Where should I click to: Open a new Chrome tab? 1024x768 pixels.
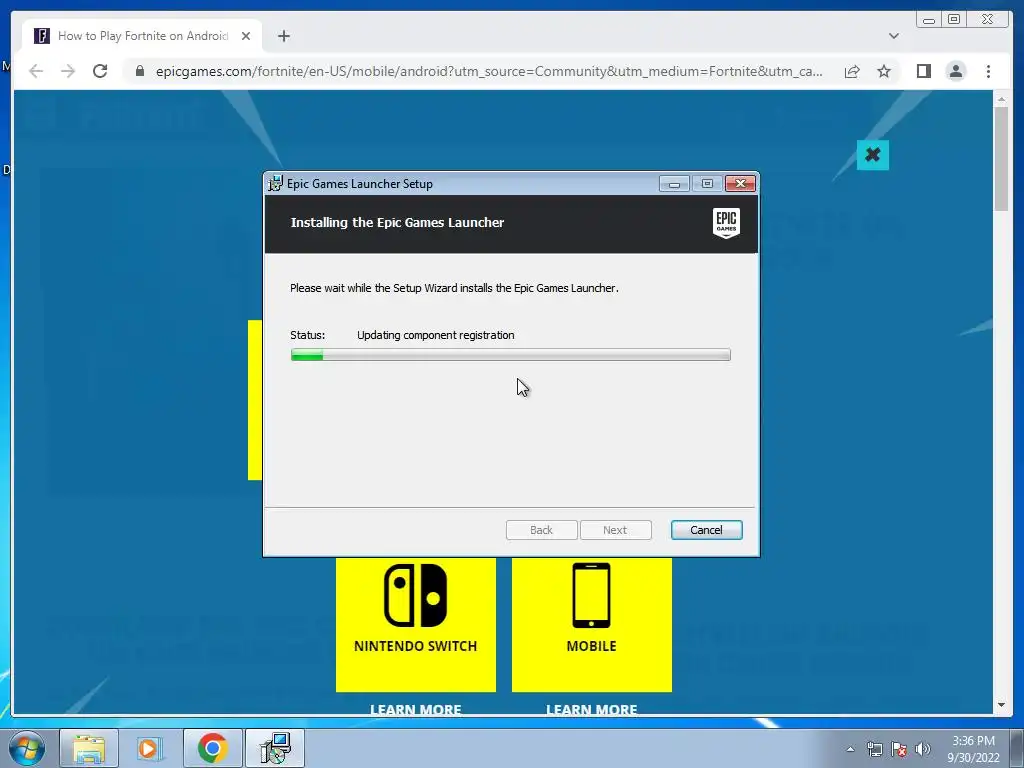[283, 36]
